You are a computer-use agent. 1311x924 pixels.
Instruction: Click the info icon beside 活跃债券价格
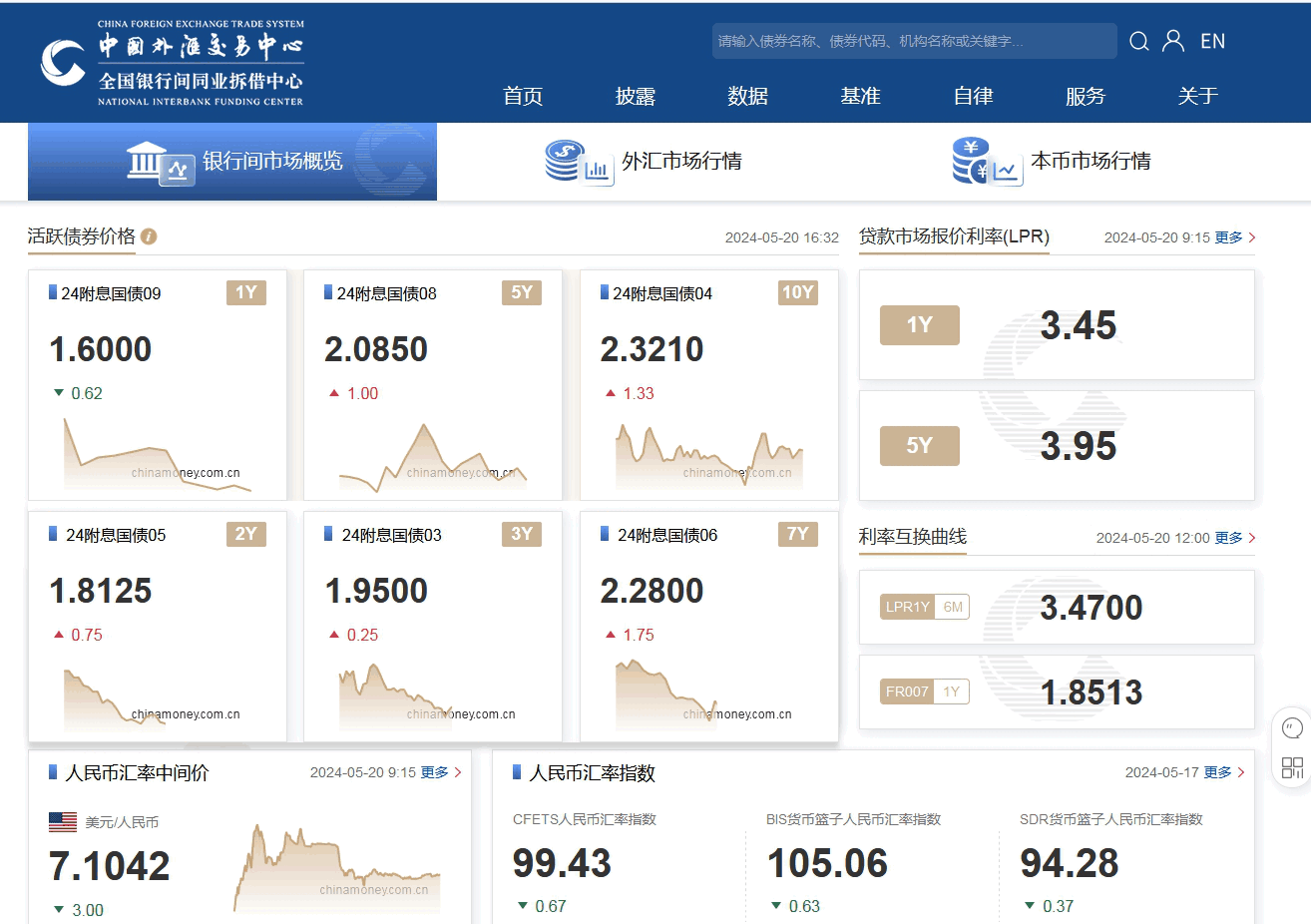tap(149, 236)
